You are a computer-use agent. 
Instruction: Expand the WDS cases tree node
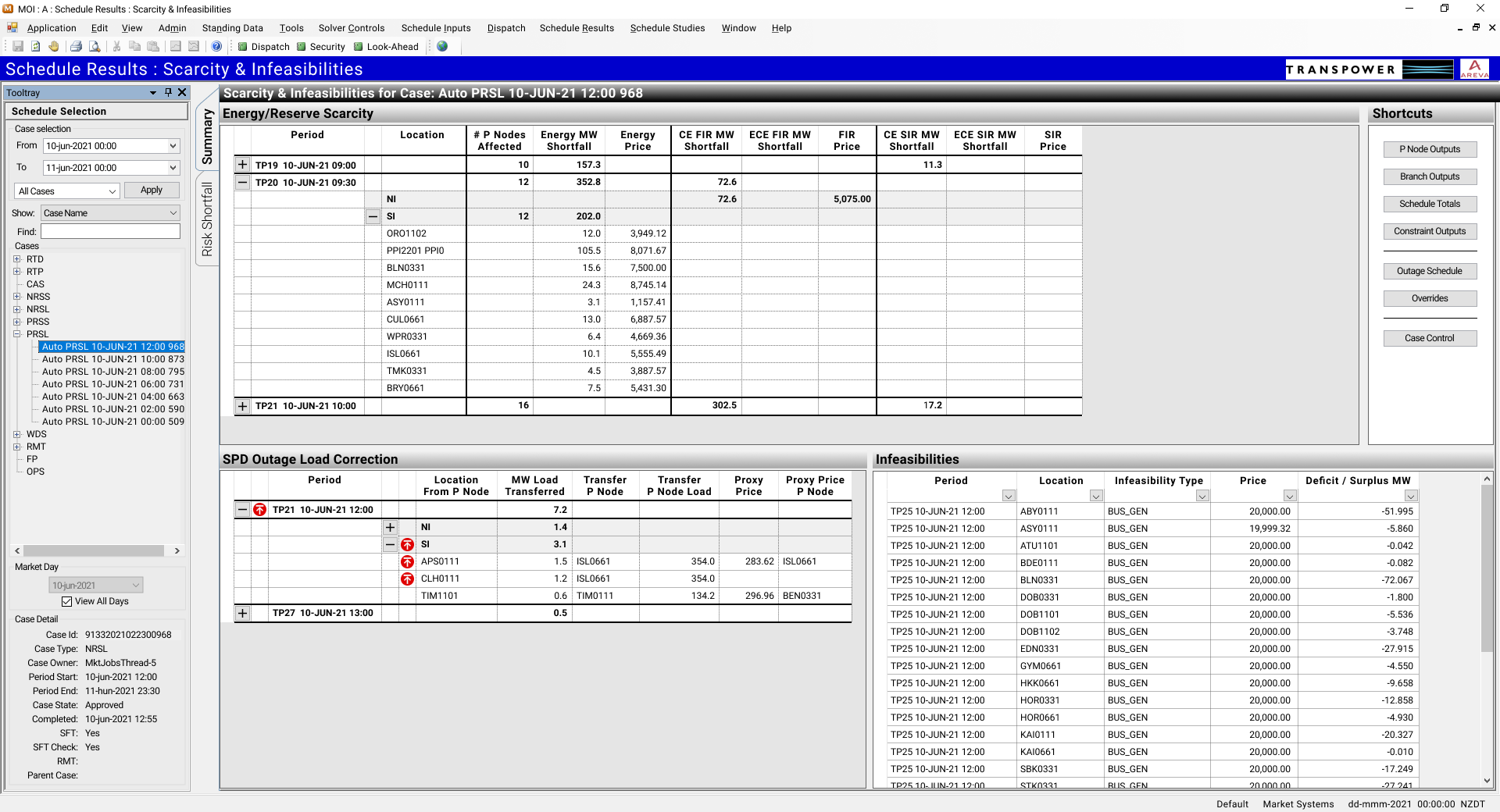(16, 434)
